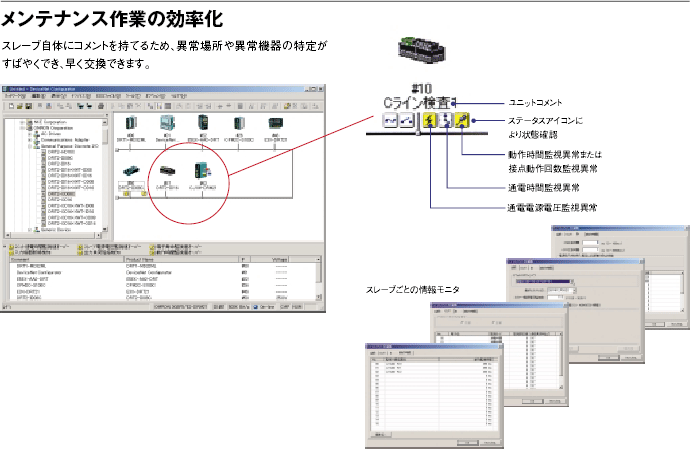
Task: Click the On-line indicator in the status bar
Action: (264, 307)
